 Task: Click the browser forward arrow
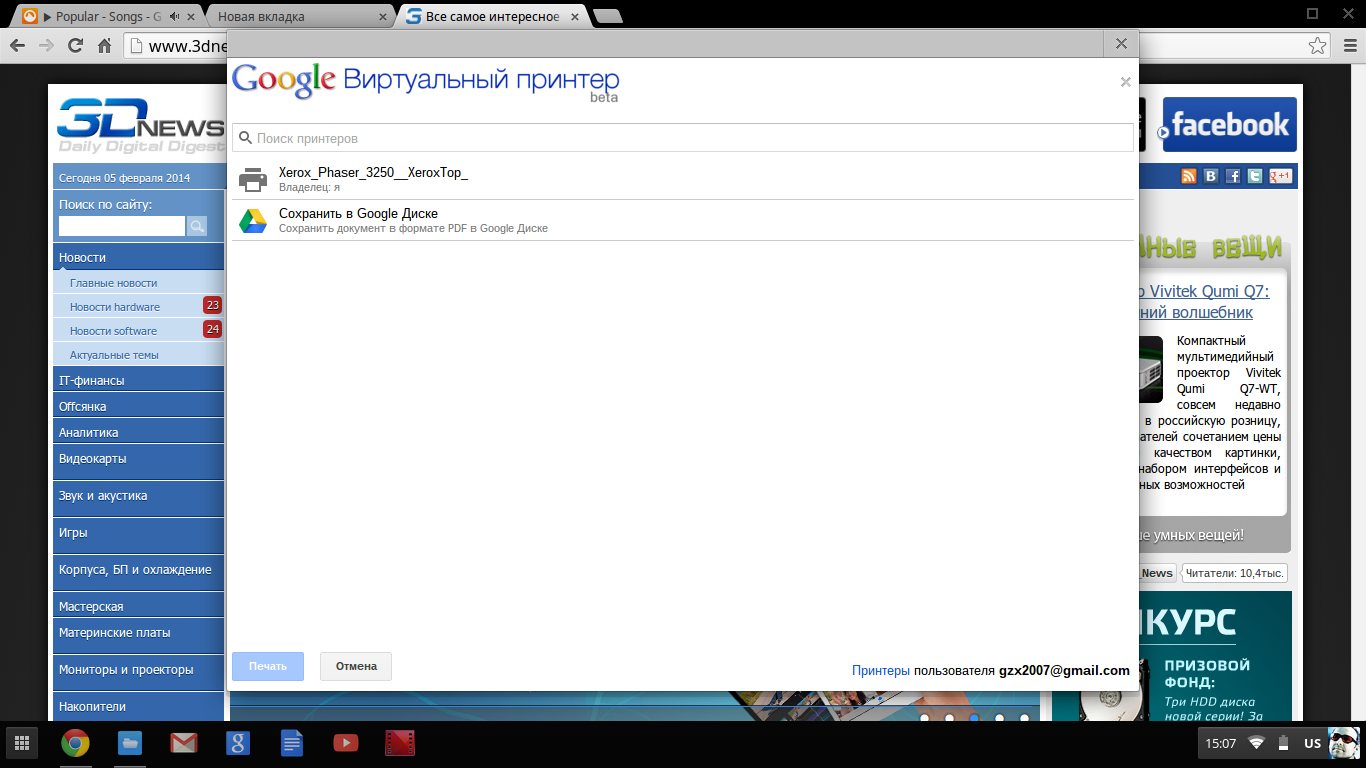pyautogui.click(x=46, y=45)
